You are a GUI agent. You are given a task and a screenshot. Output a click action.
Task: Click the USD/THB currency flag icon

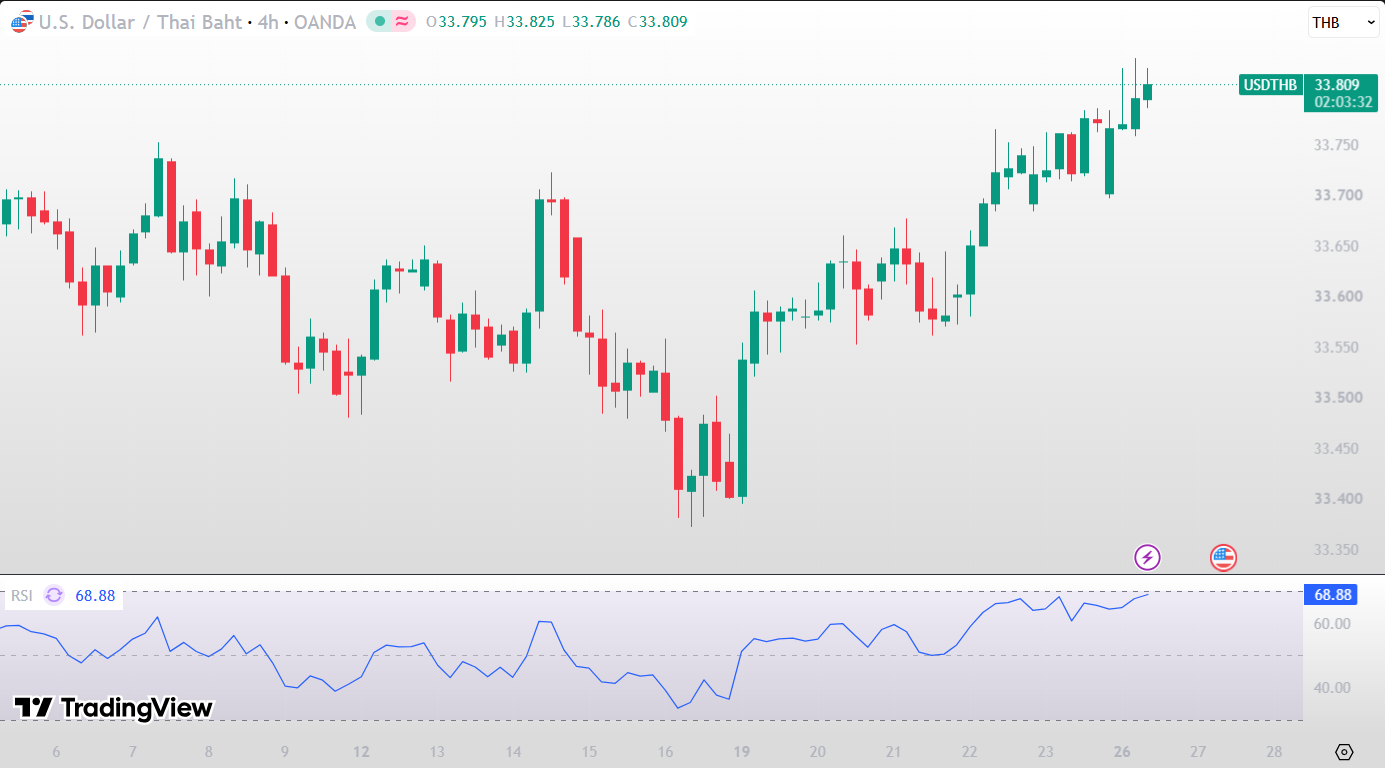pos(20,22)
